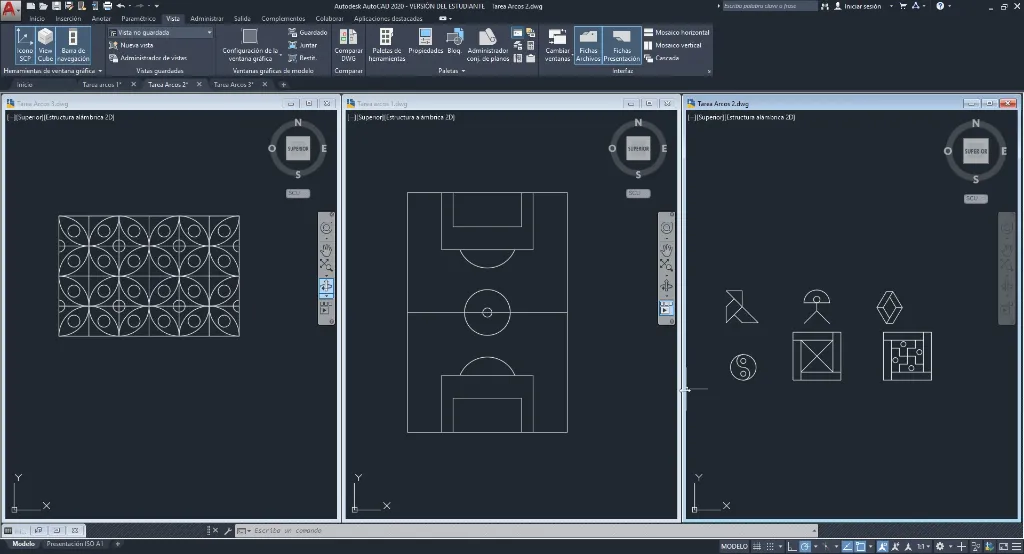Switch to Presentación ISO A1 layout tab
Image resolution: width=1024 pixels, height=554 pixels.
[x=74, y=544]
